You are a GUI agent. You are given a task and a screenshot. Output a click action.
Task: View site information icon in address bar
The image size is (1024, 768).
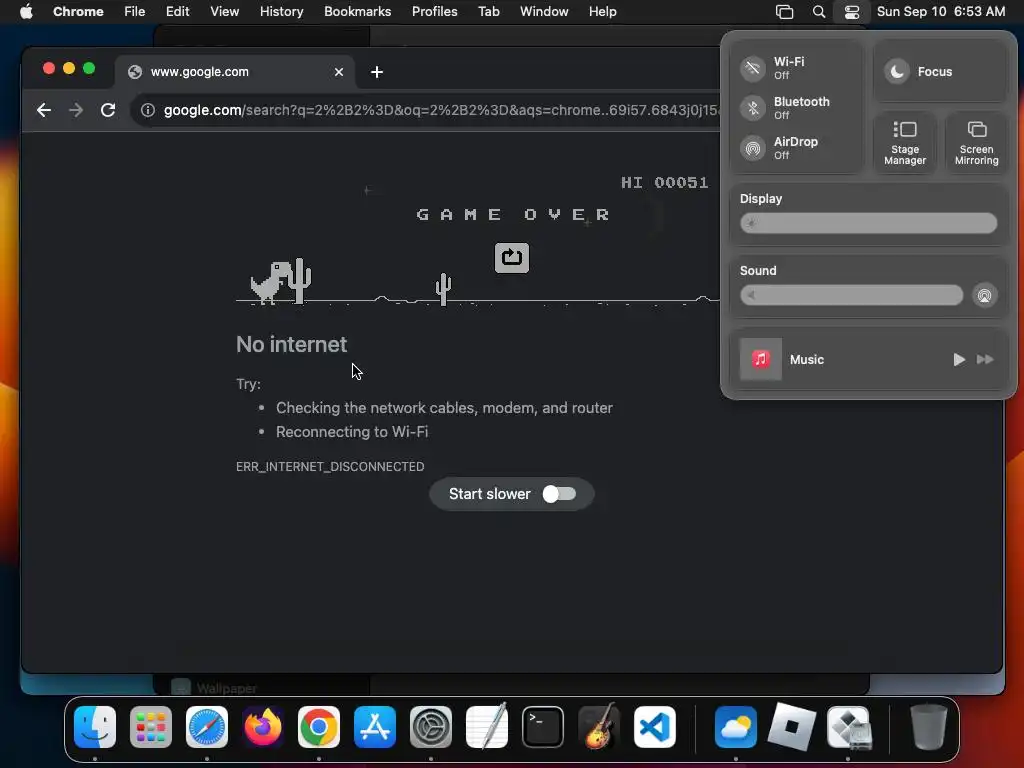coord(148,110)
